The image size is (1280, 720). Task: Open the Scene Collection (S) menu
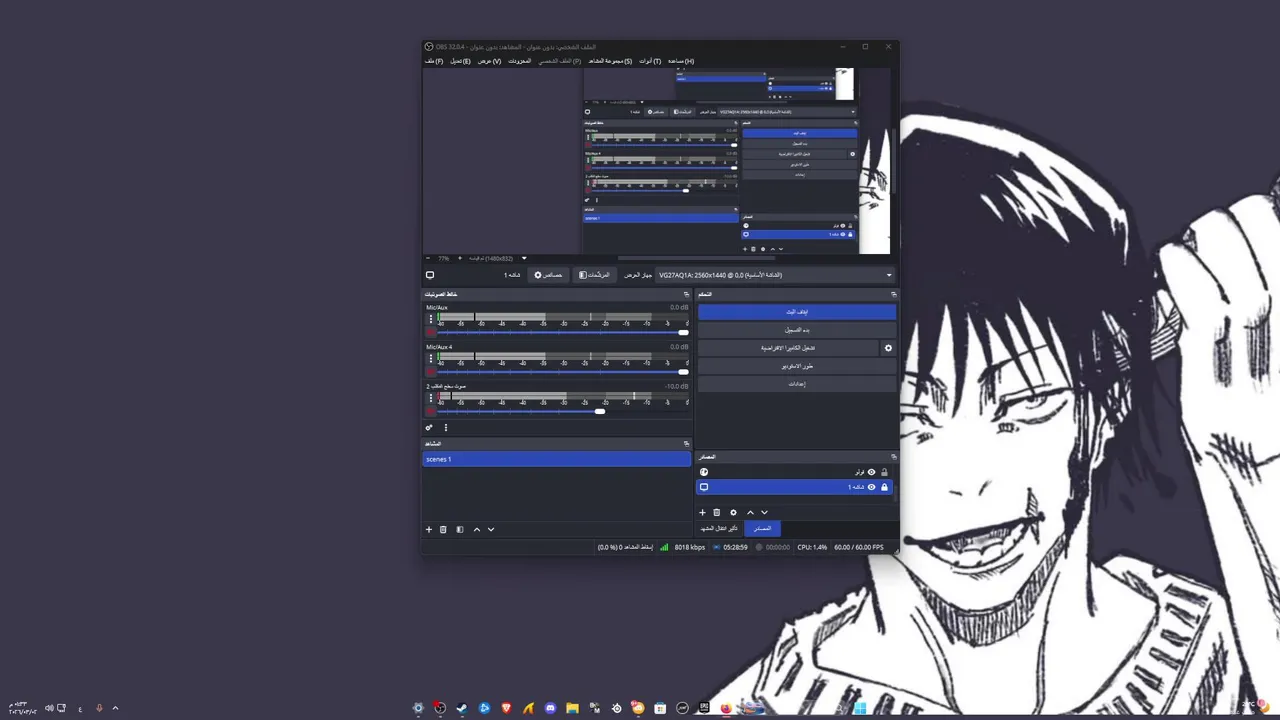[x=610, y=61]
